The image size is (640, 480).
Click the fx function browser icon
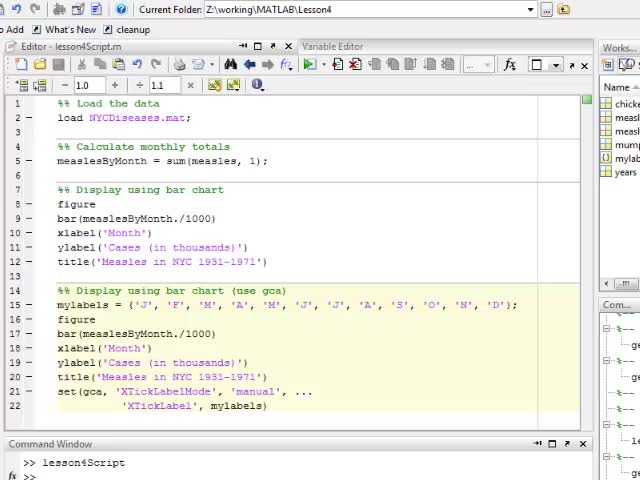coord(510,65)
